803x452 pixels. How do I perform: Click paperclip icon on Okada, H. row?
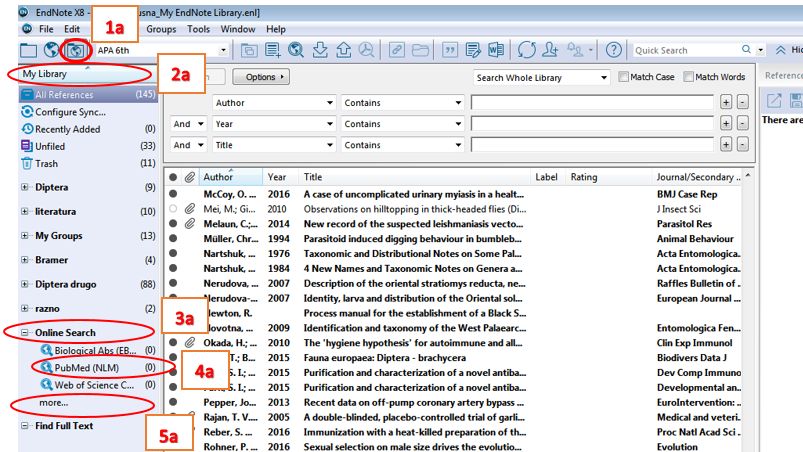coord(189,342)
